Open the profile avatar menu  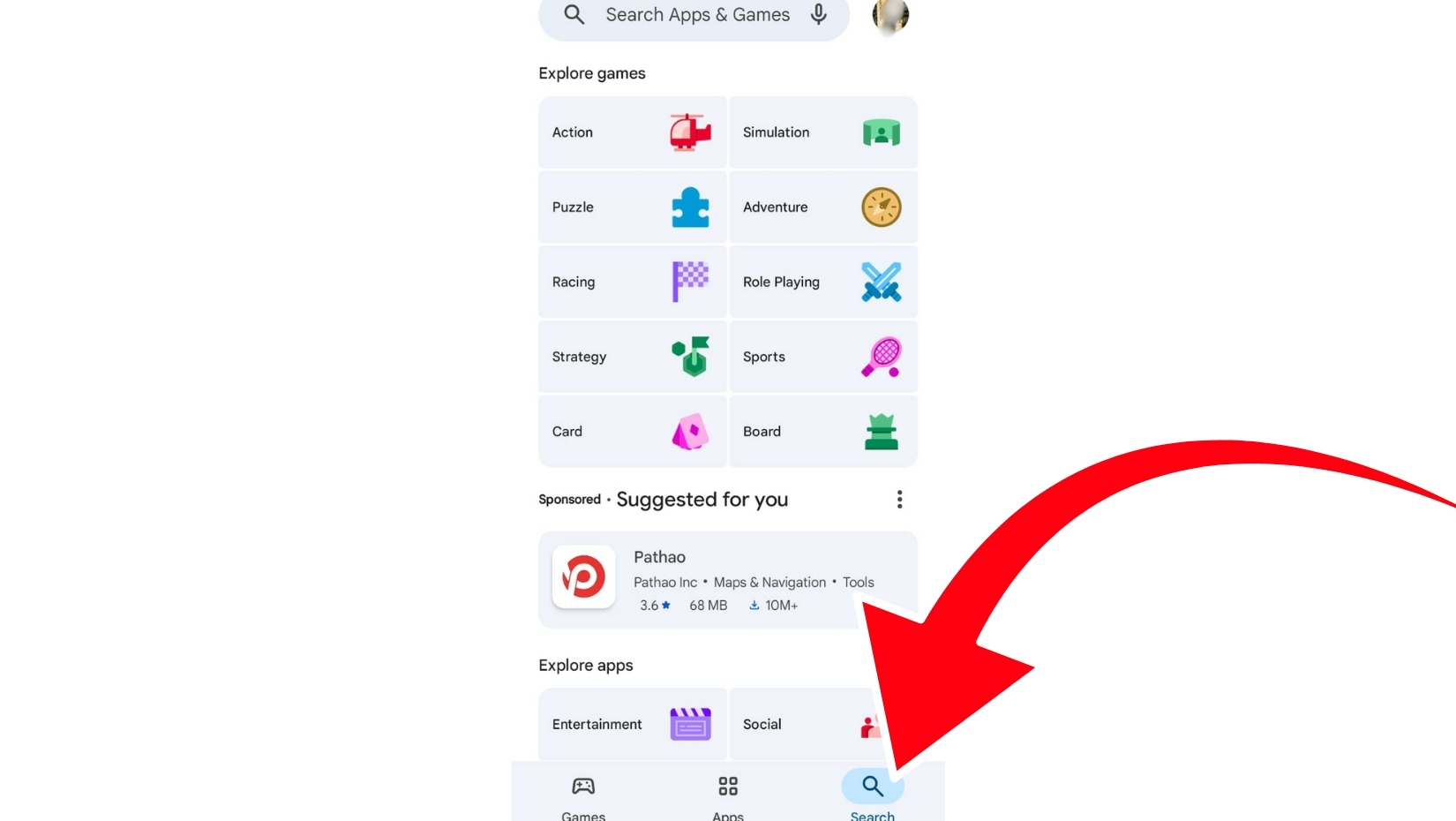click(890, 16)
